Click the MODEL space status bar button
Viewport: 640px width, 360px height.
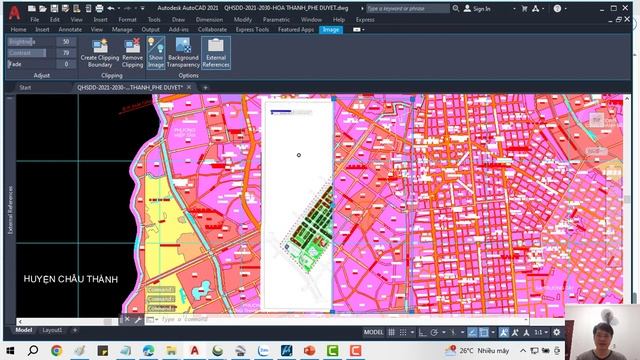click(x=373, y=332)
